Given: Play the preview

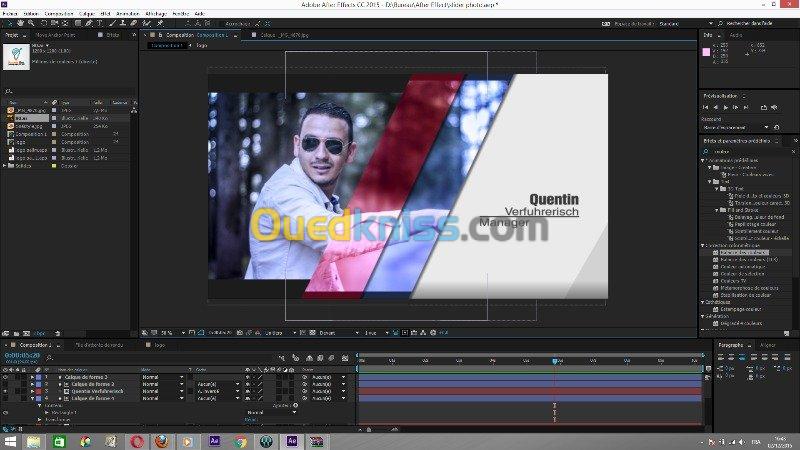Looking at the screenshot, I should click(726, 107).
